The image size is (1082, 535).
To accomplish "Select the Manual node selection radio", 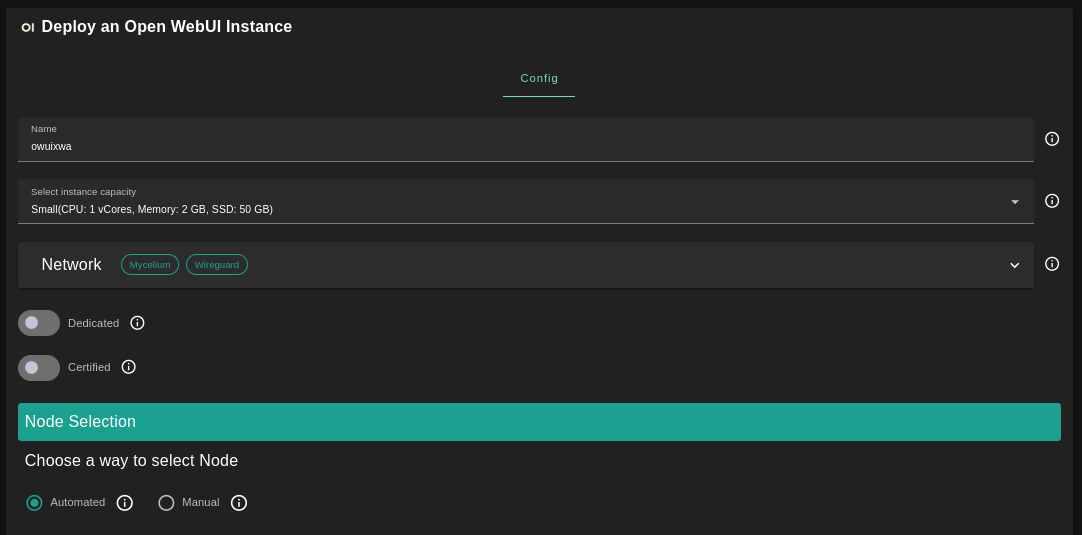I will click(166, 503).
